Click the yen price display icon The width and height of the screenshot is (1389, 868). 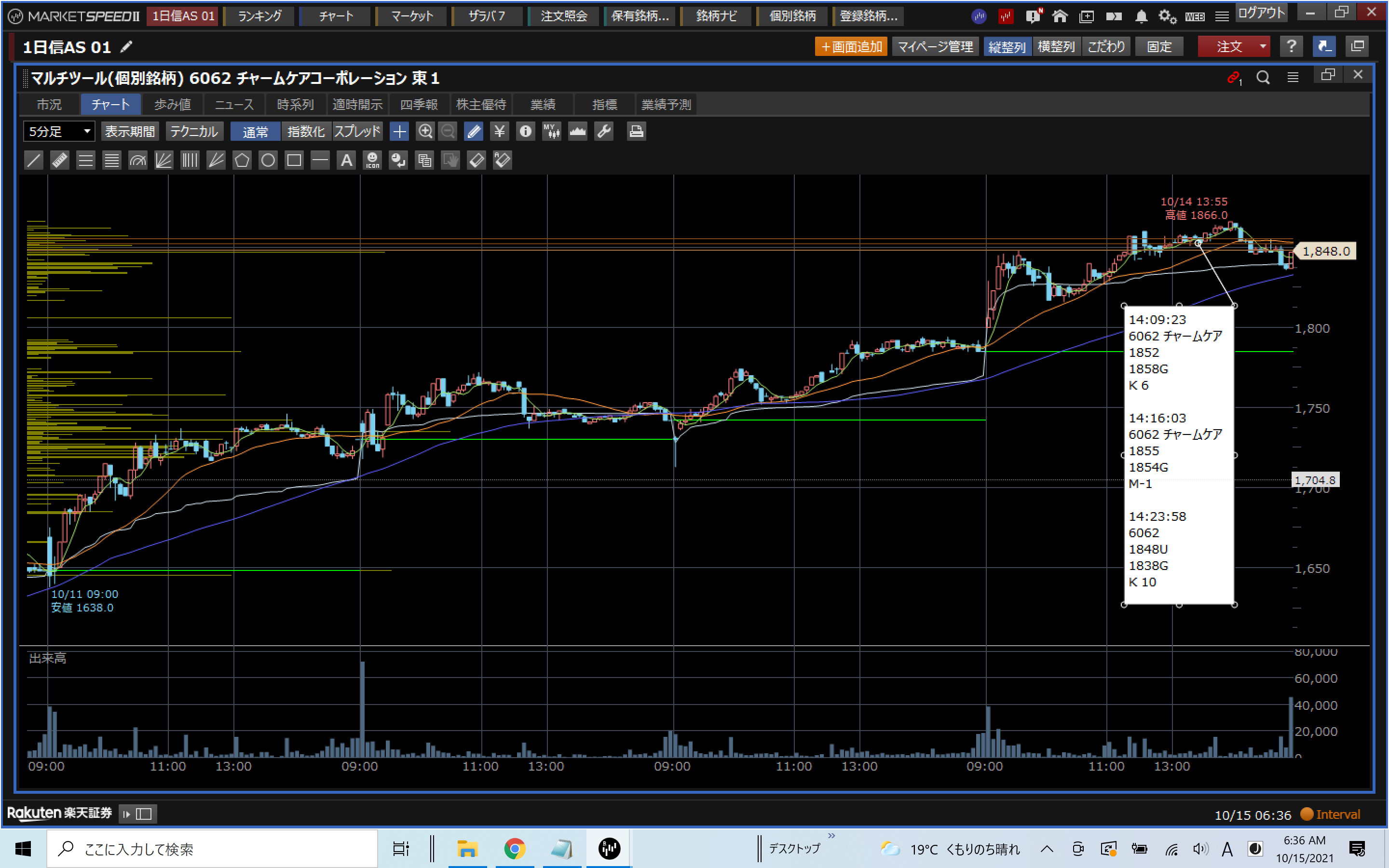click(x=499, y=132)
